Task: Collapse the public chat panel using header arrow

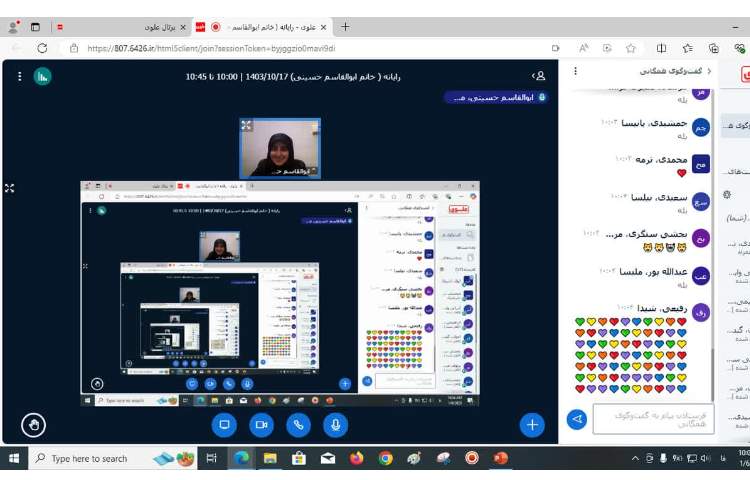Action: pyautogui.click(x=708, y=72)
